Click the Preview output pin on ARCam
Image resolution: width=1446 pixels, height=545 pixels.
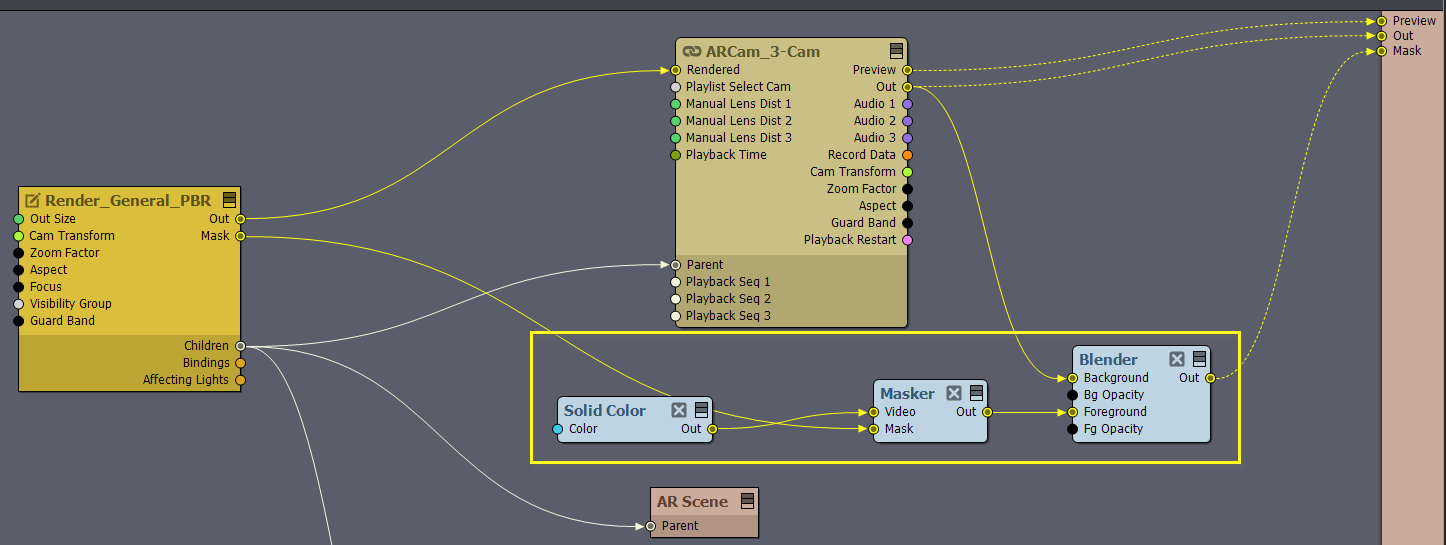907,70
